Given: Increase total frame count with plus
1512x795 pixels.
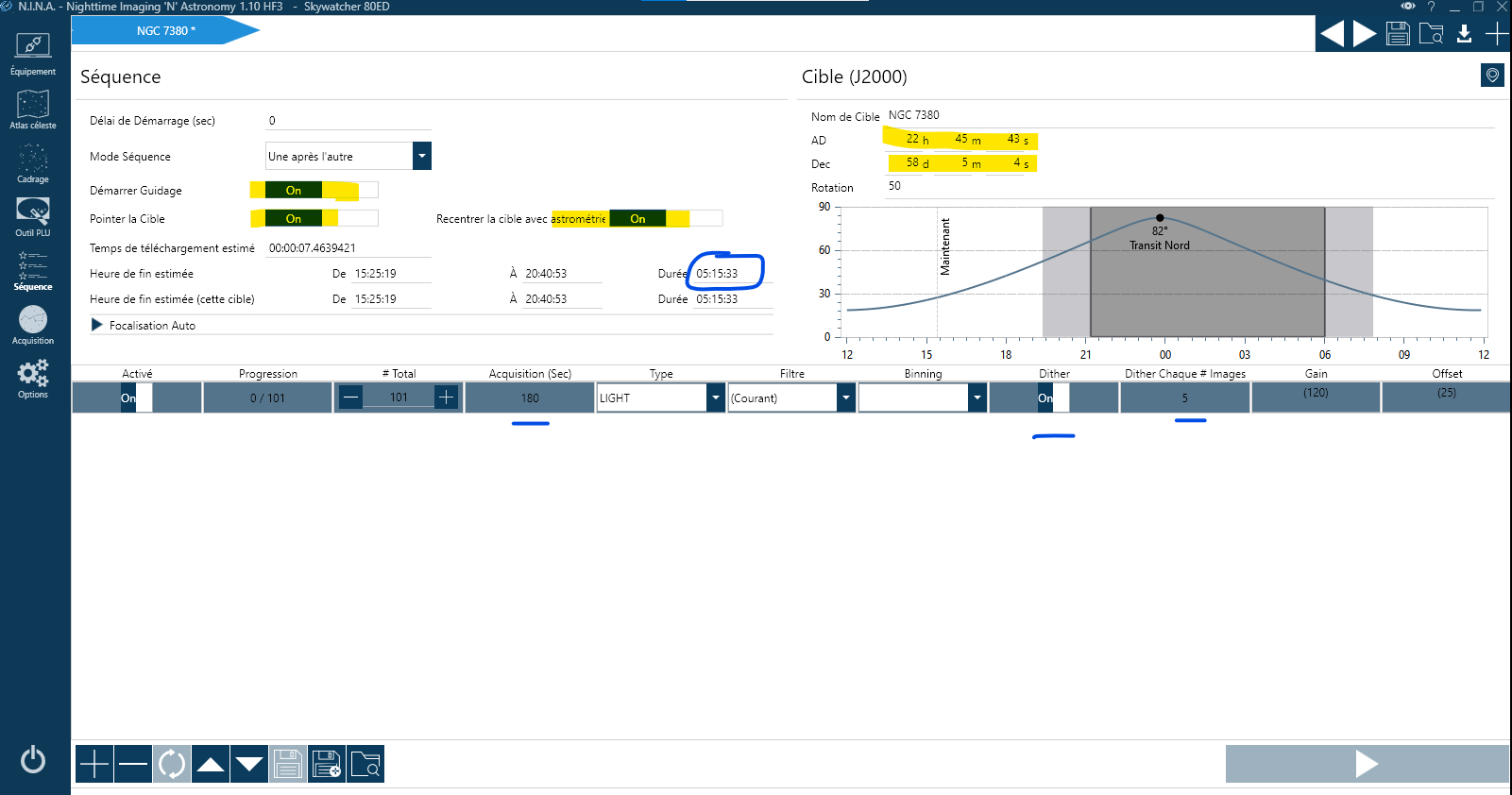Looking at the screenshot, I should click(x=447, y=397).
